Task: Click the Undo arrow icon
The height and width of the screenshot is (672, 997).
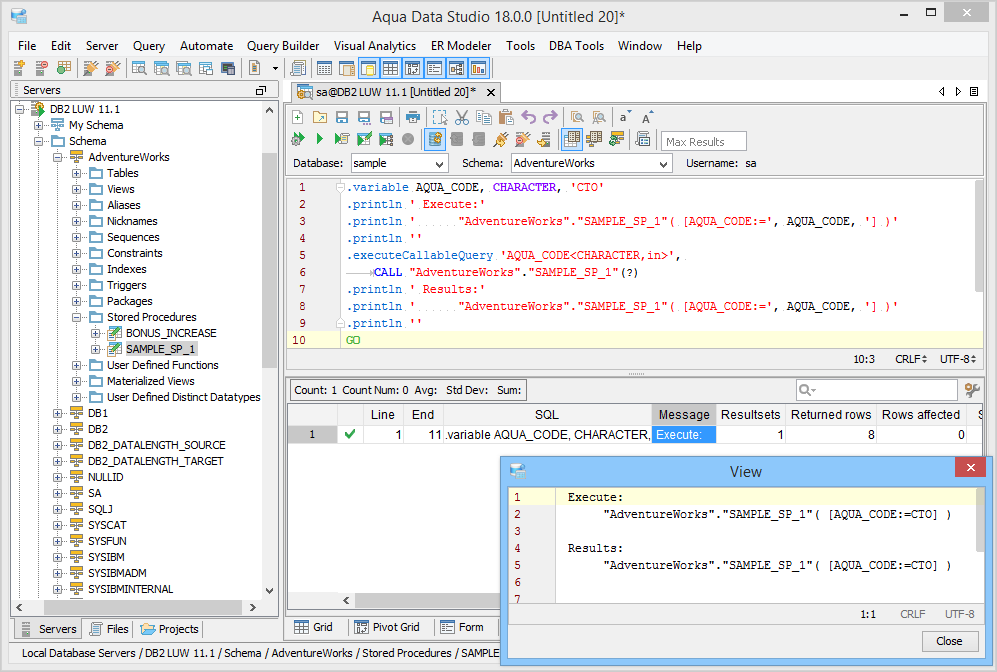Action: tap(529, 117)
